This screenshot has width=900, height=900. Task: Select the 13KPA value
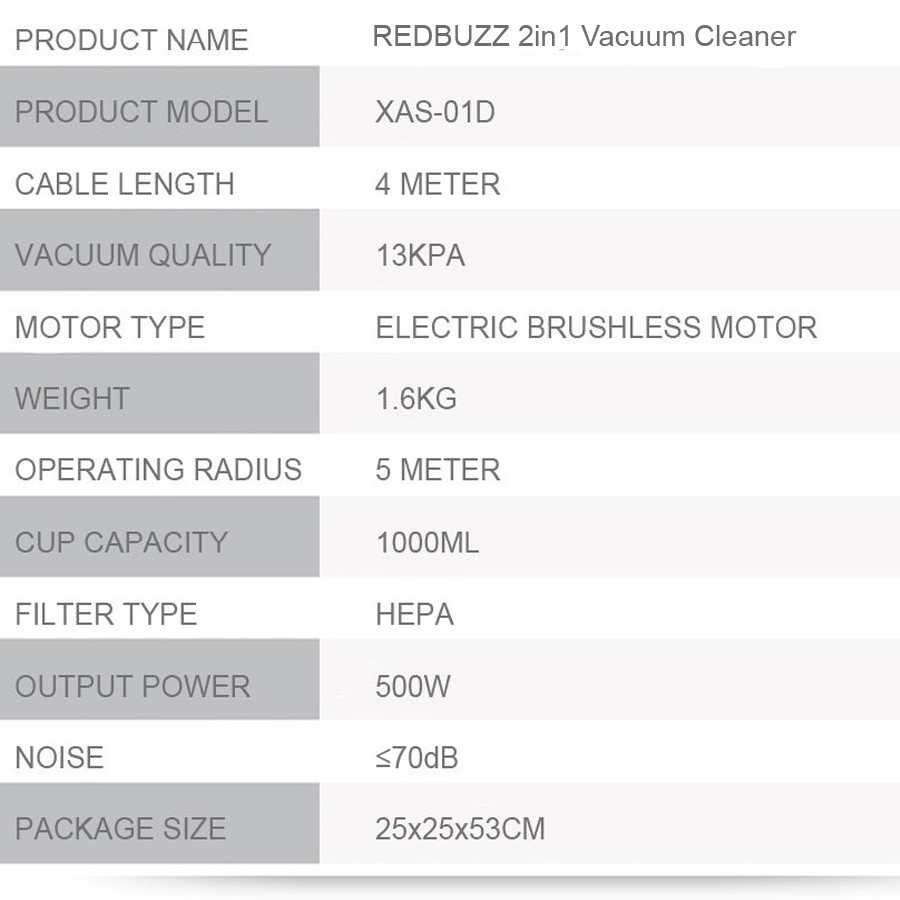(420, 255)
